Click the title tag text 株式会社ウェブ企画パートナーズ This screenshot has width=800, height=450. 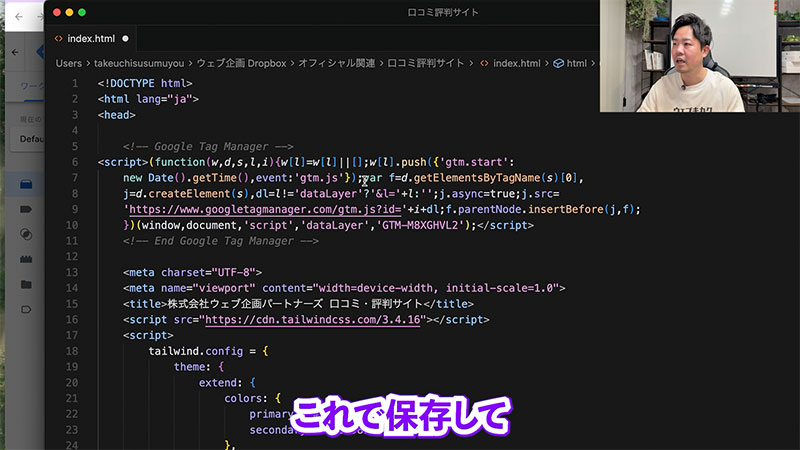point(245,304)
